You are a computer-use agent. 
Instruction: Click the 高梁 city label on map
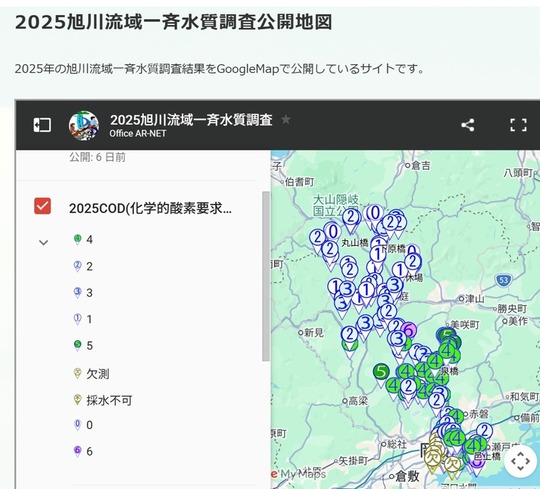coord(359,400)
